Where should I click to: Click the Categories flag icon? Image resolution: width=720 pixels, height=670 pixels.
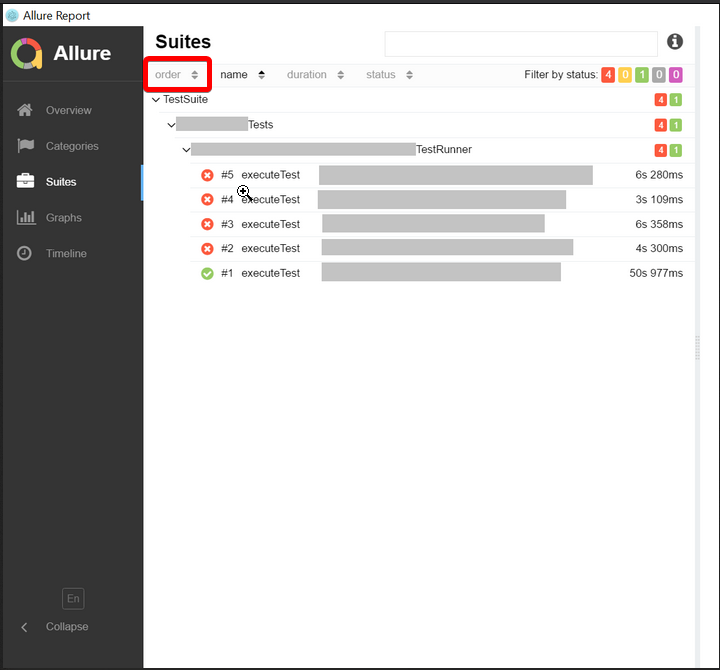25,146
